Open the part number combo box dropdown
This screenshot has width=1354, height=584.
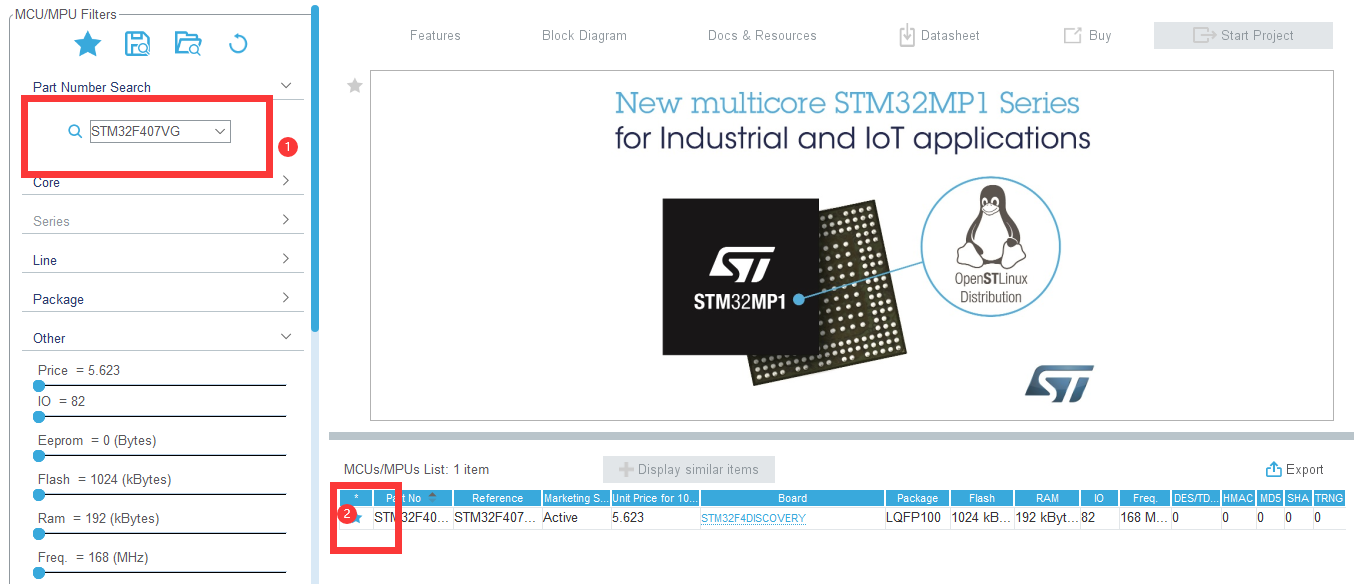(220, 131)
